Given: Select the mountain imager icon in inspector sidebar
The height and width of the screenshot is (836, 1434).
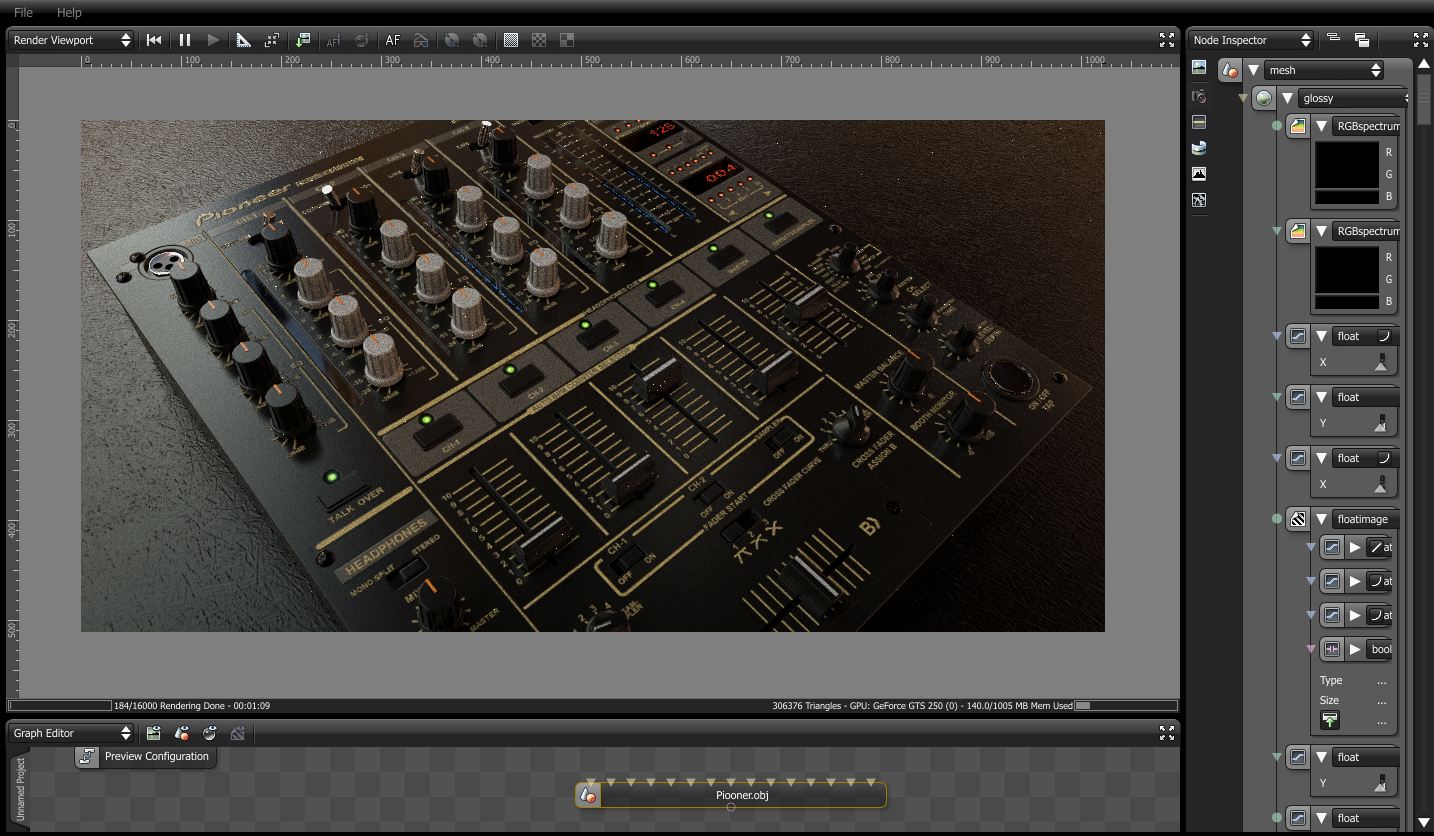Looking at the screenshot, I should (1199, 174).
